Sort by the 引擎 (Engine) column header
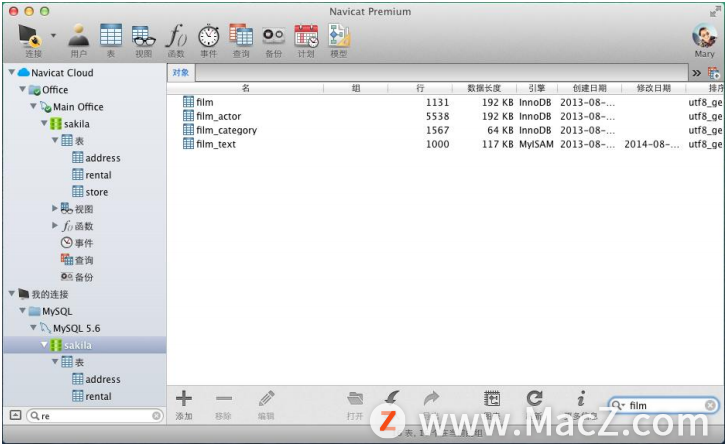This screenshot has height=448, width=728. 537,88
